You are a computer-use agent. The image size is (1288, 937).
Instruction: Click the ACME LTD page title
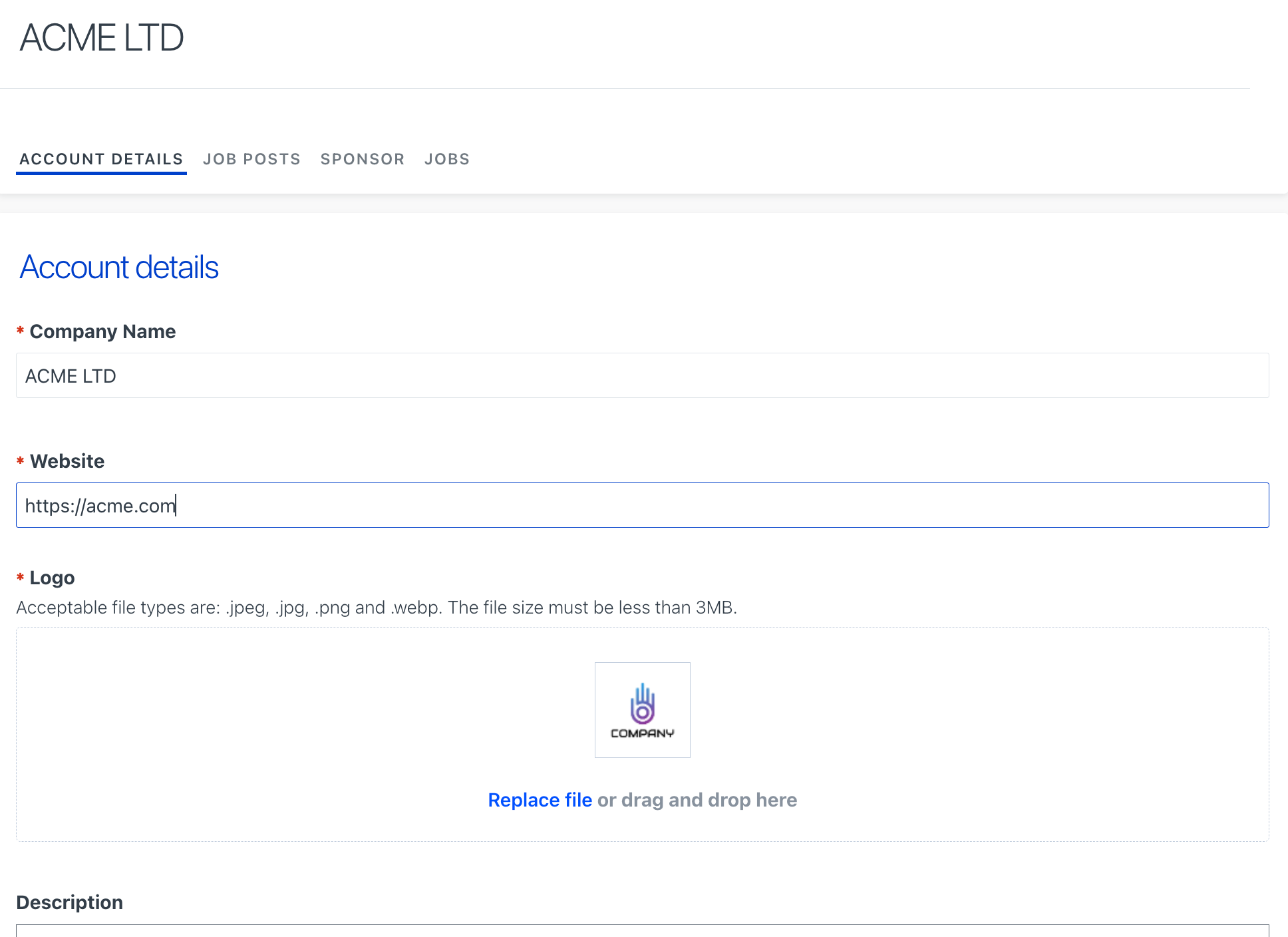click(x=101, y=38)
